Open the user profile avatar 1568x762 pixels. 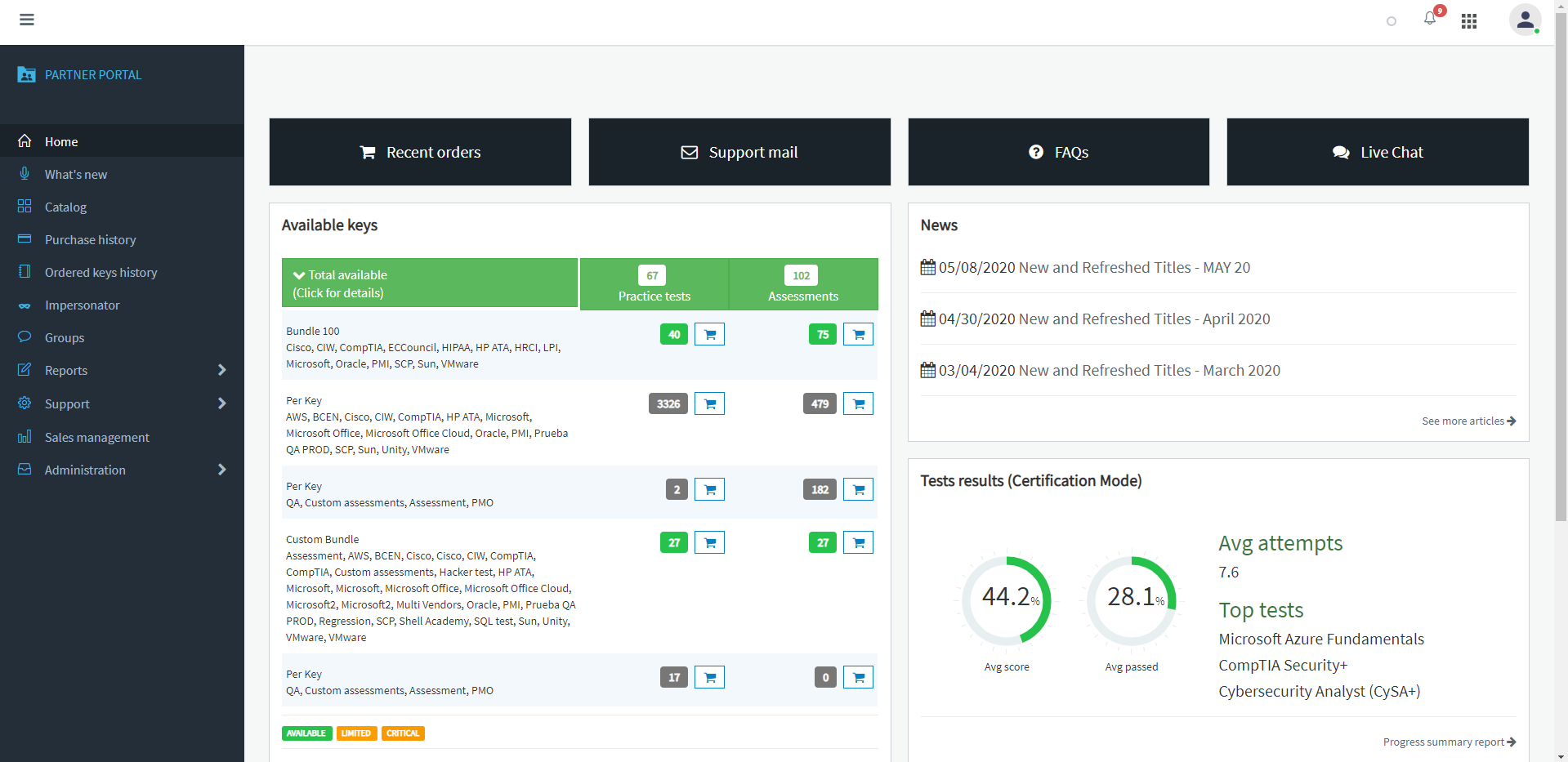1525,20
